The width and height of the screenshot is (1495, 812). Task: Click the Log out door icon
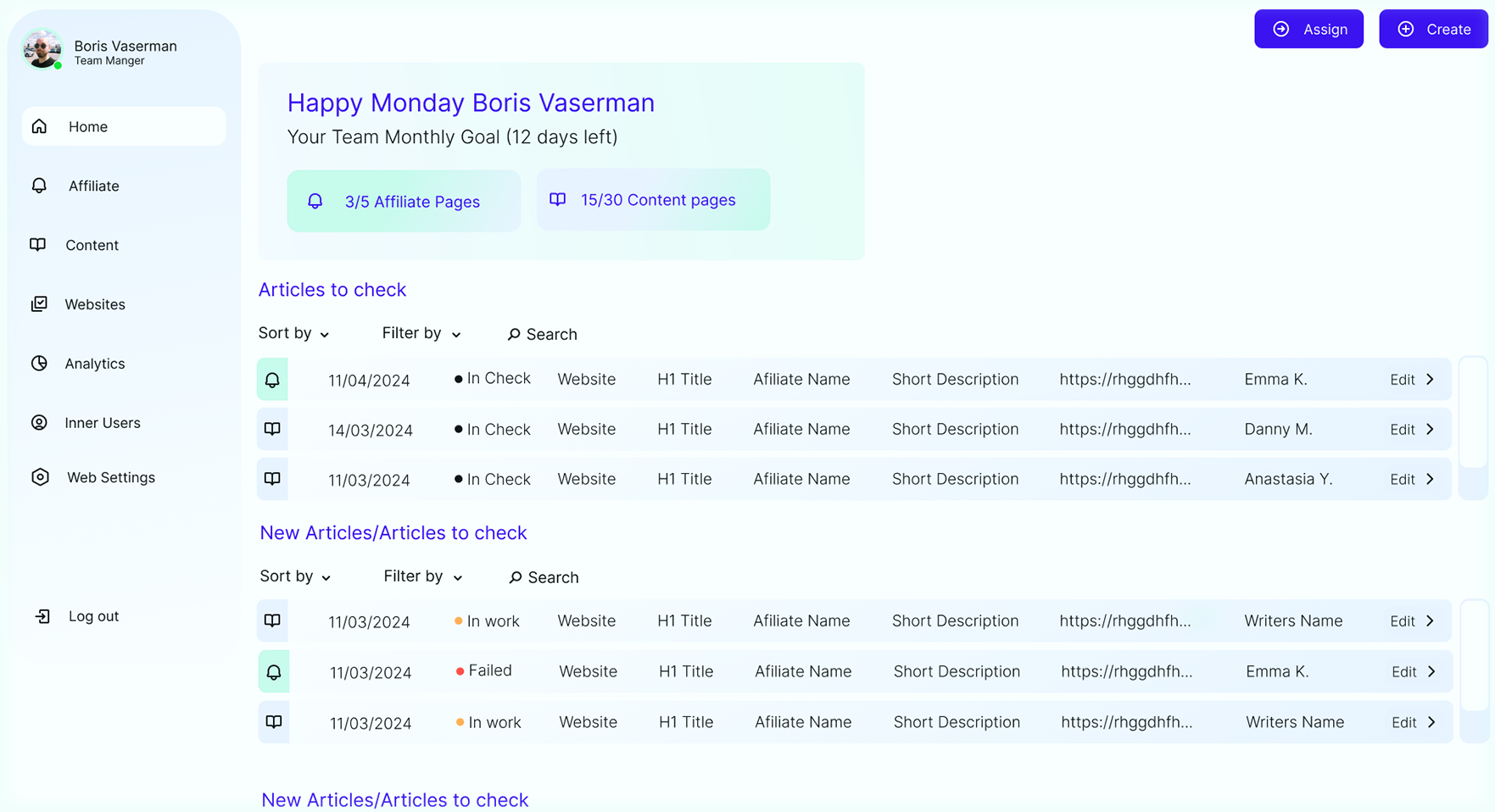pos(42,616)
